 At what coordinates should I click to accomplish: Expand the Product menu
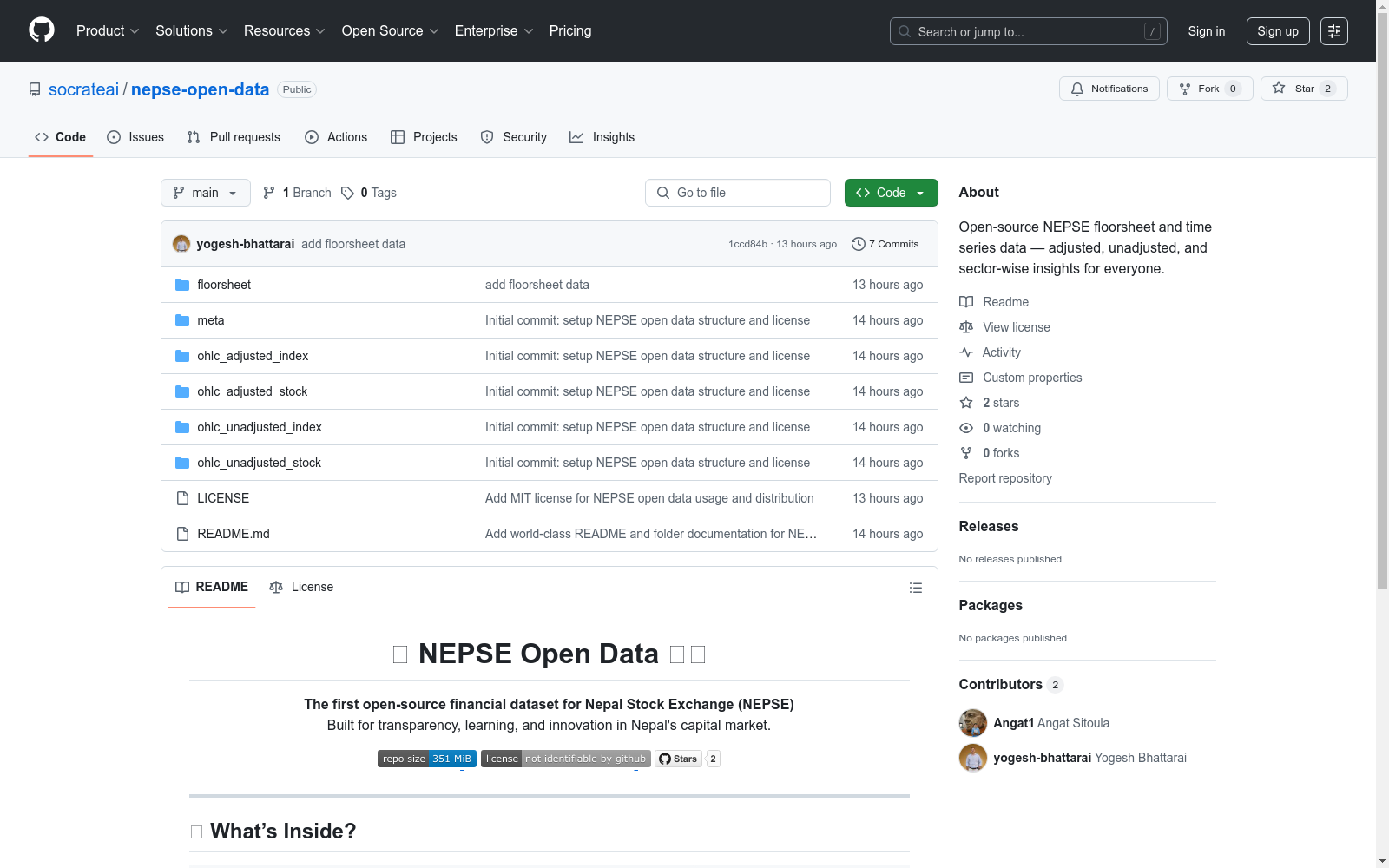(x=108, y=31)
